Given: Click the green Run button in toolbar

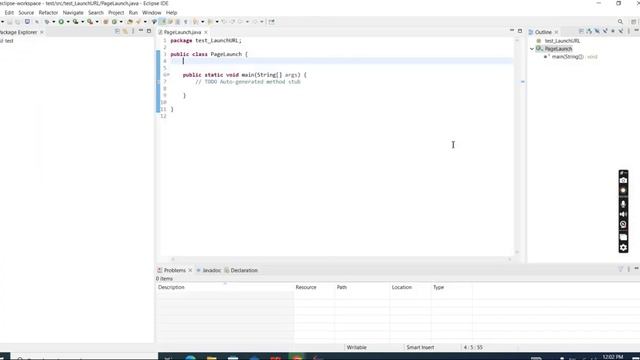Looking at the screenshot, I should (61, 22).
